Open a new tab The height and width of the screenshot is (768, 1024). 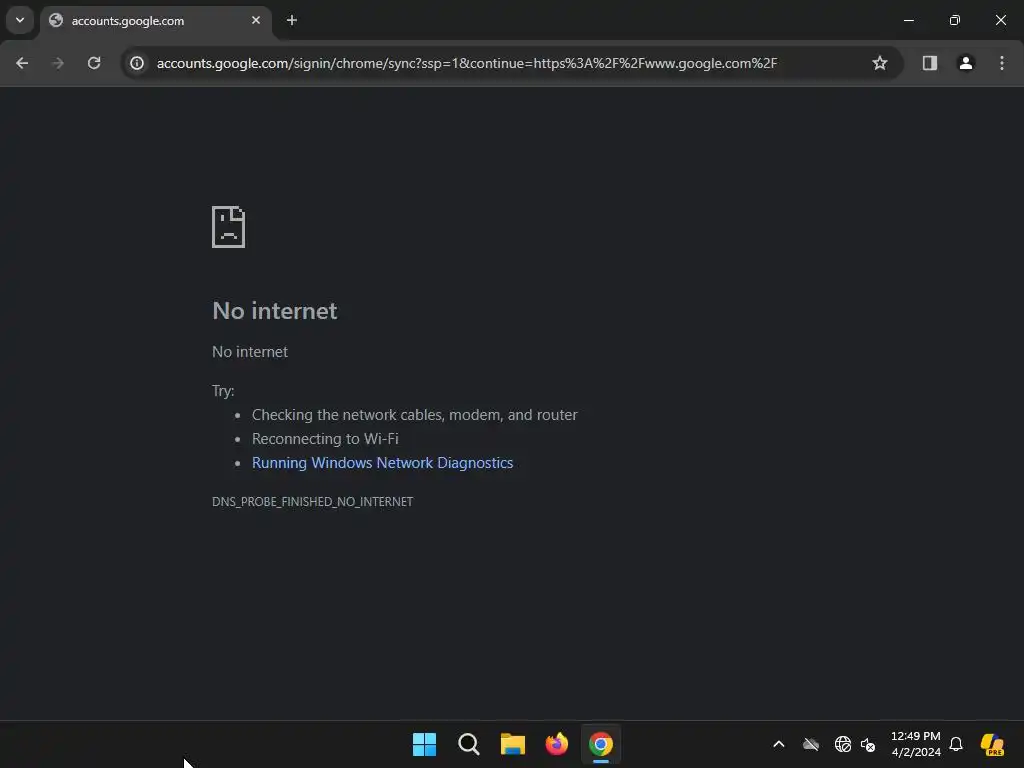[x=292, y=20]
